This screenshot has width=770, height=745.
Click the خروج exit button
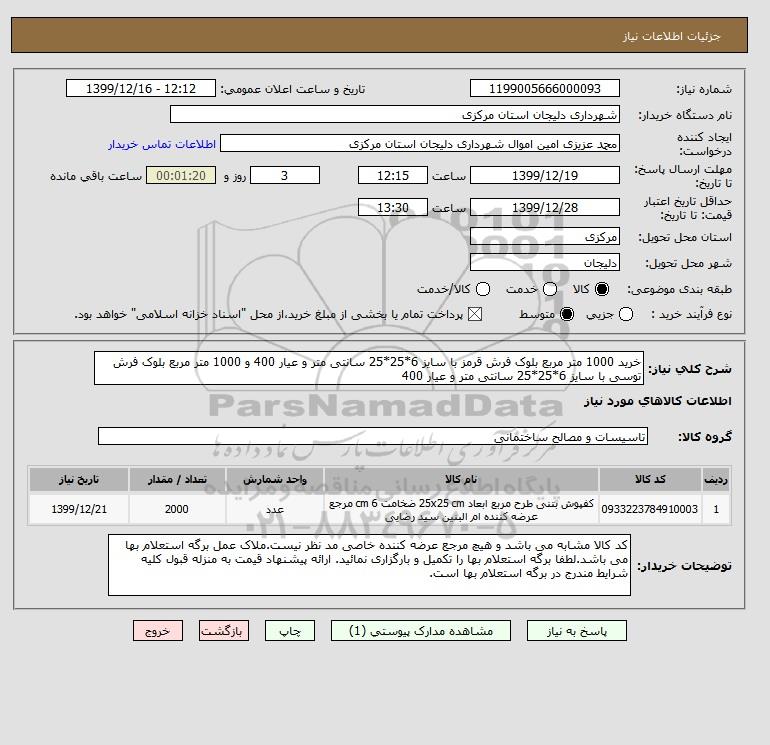pyautogui.click(x=158, y=631)
